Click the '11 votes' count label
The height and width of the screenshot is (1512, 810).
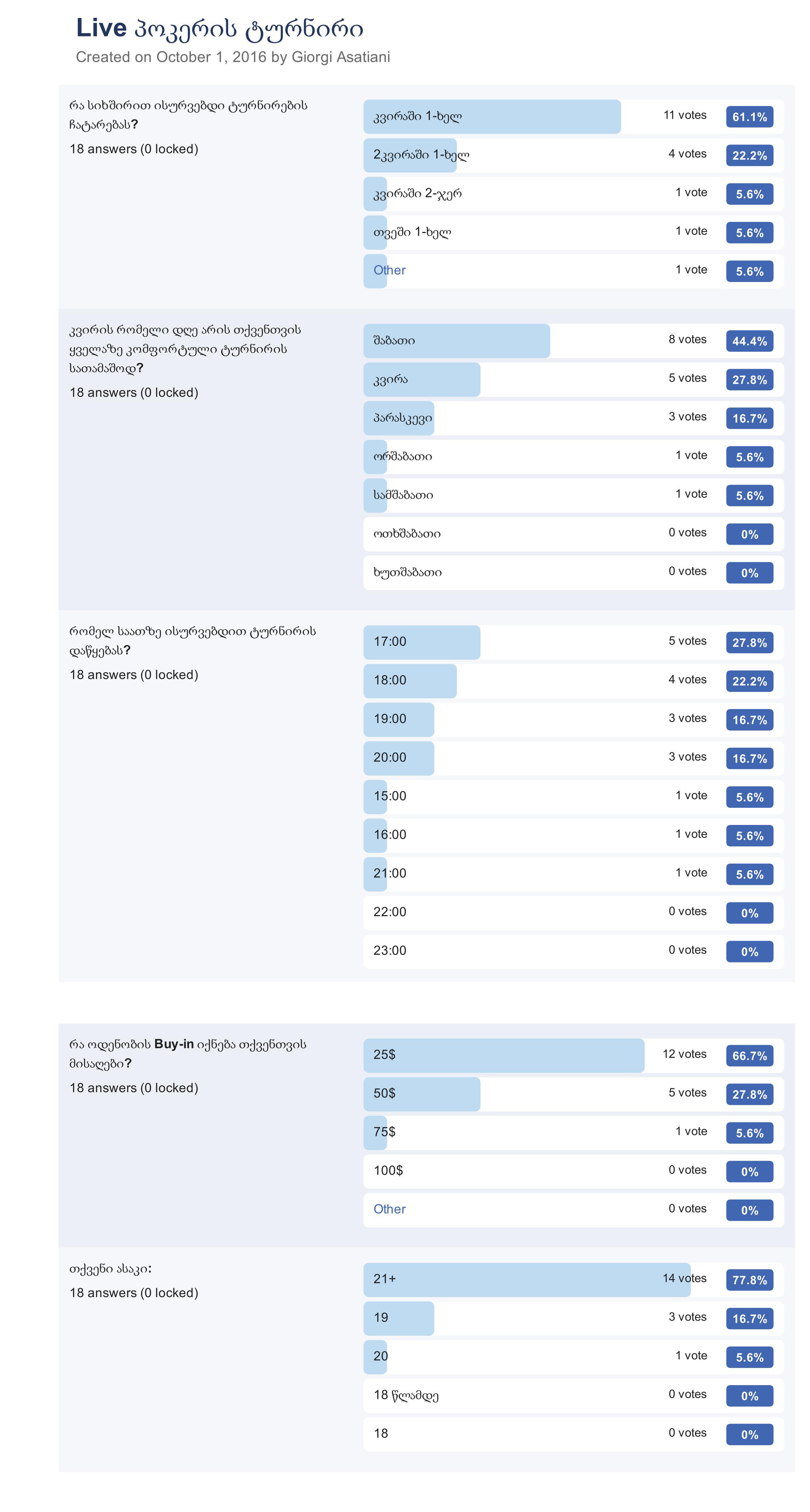pyautogui.click(x=684, y=116)
